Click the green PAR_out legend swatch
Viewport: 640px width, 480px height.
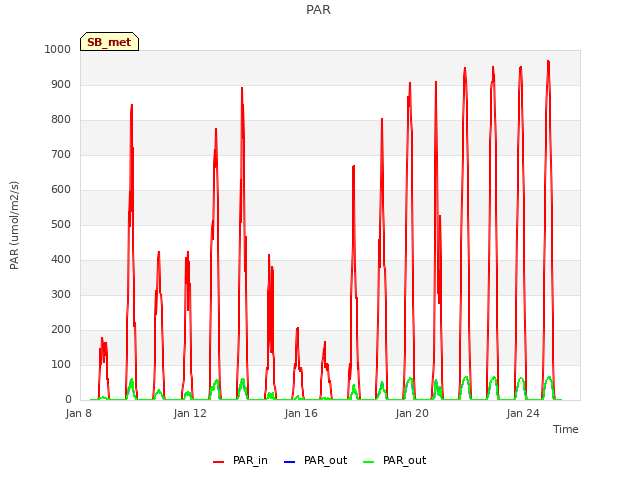coord(369,462)
